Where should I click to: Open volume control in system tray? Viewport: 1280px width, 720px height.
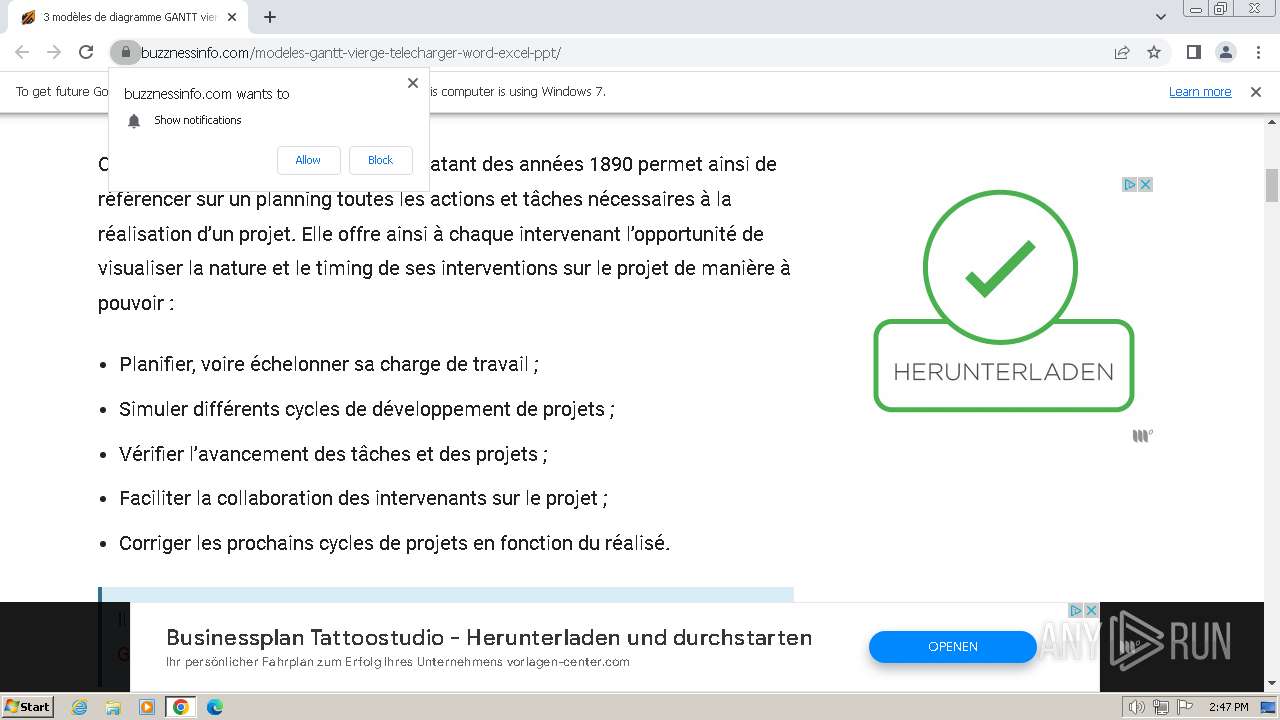click(x=1136, y=707)
